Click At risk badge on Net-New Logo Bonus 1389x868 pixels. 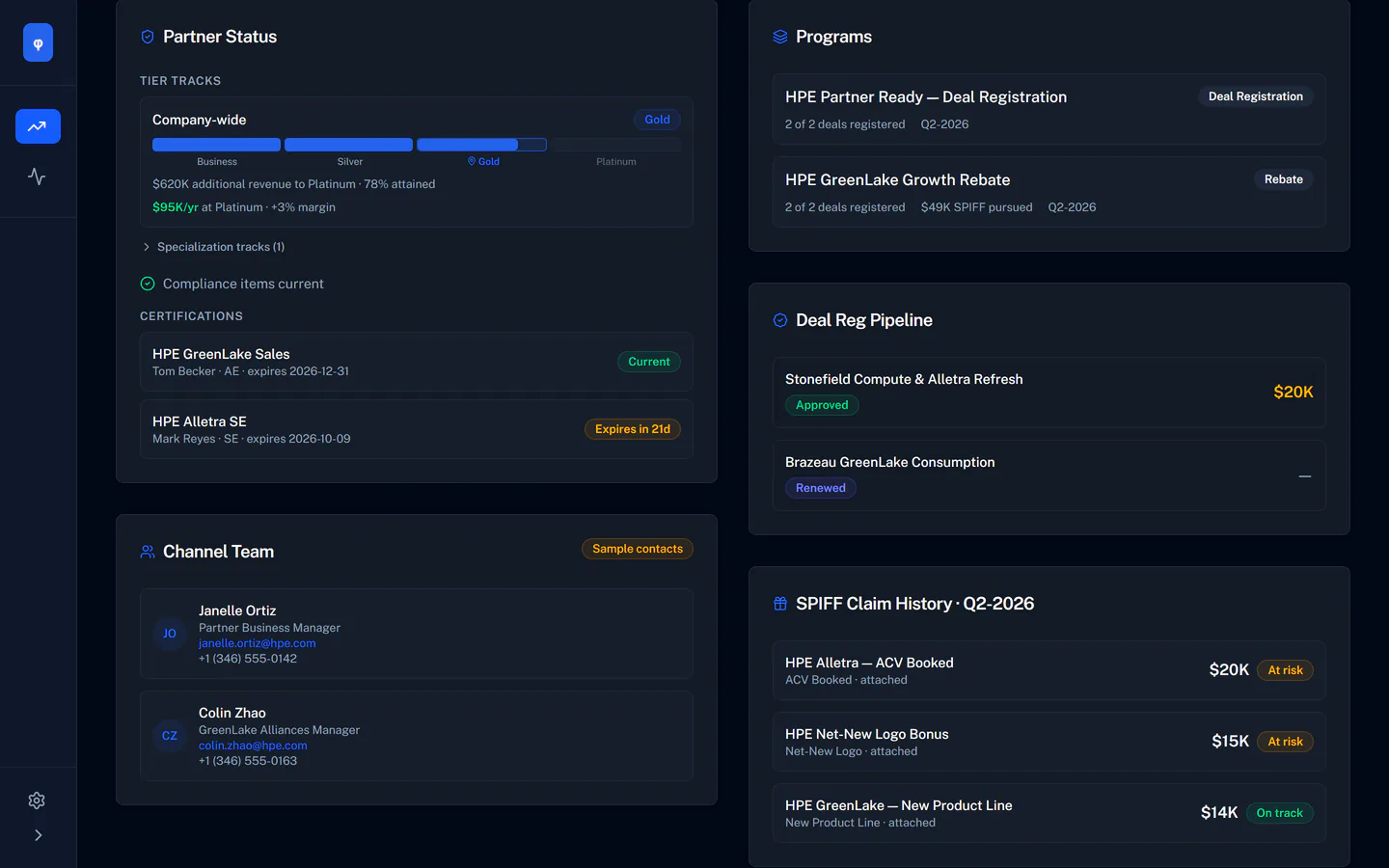(1285, 742)
